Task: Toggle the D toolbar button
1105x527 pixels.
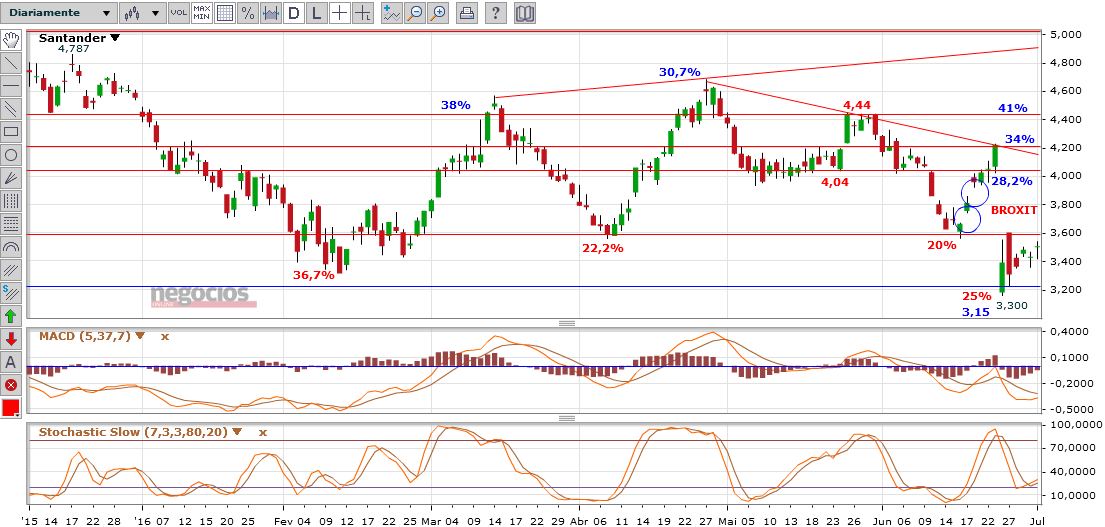Action: [293, 12]
